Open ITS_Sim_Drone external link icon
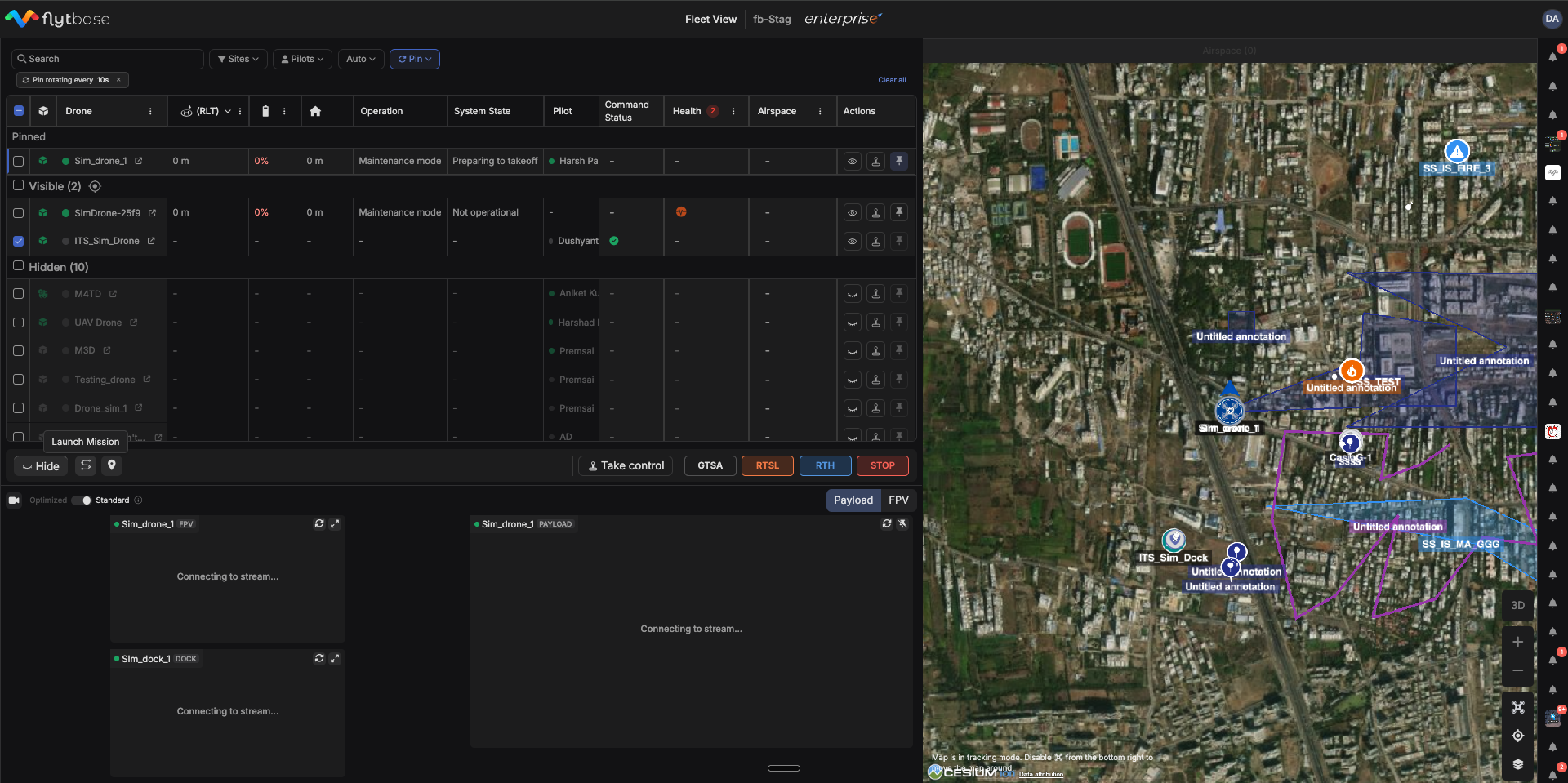The width and height of the screenshot is (1568, 783). 151,241
